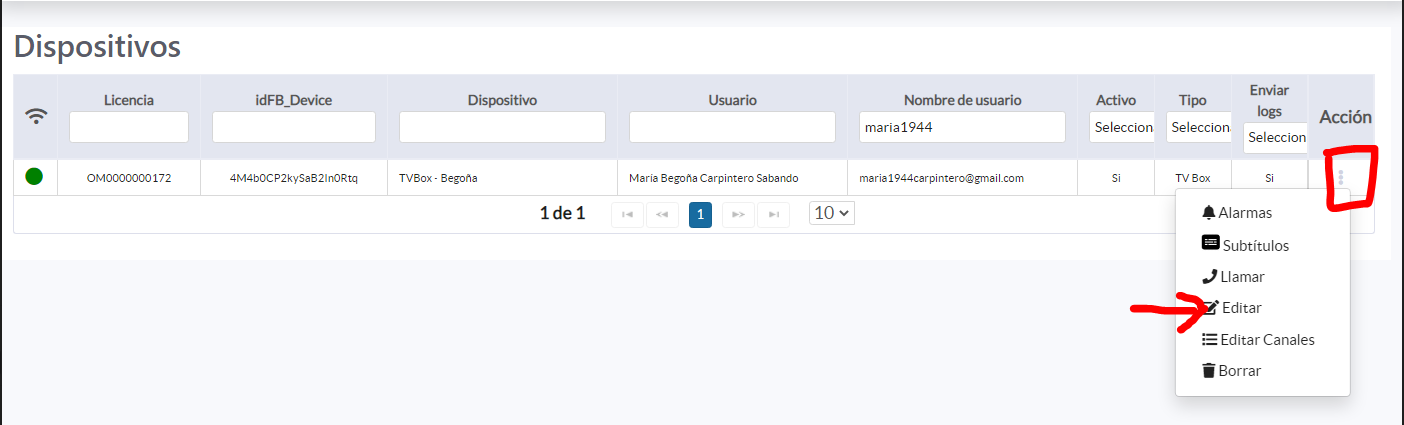Screen dimensions: 1404x425
Task: Click the trash icon beside Borrar
Action: [1208, 370]
